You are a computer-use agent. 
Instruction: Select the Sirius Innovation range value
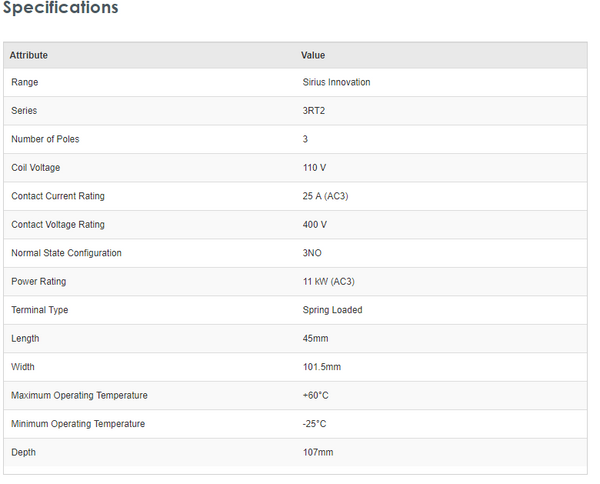(x=336, y=82)
